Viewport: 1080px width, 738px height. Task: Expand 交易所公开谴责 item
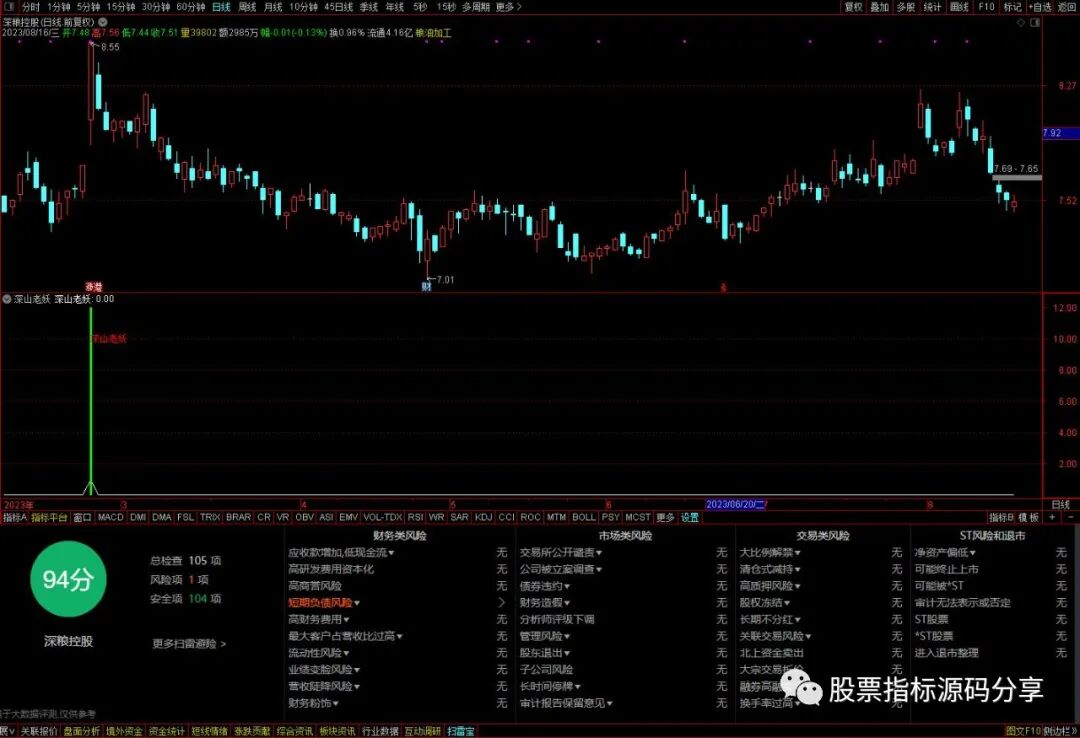coord(561,553)
